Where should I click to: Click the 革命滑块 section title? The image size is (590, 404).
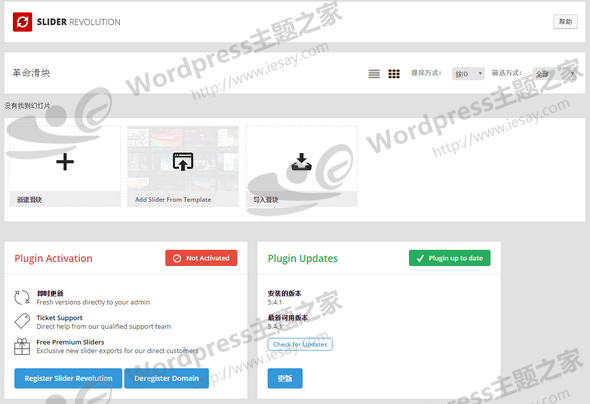[31, 73]
